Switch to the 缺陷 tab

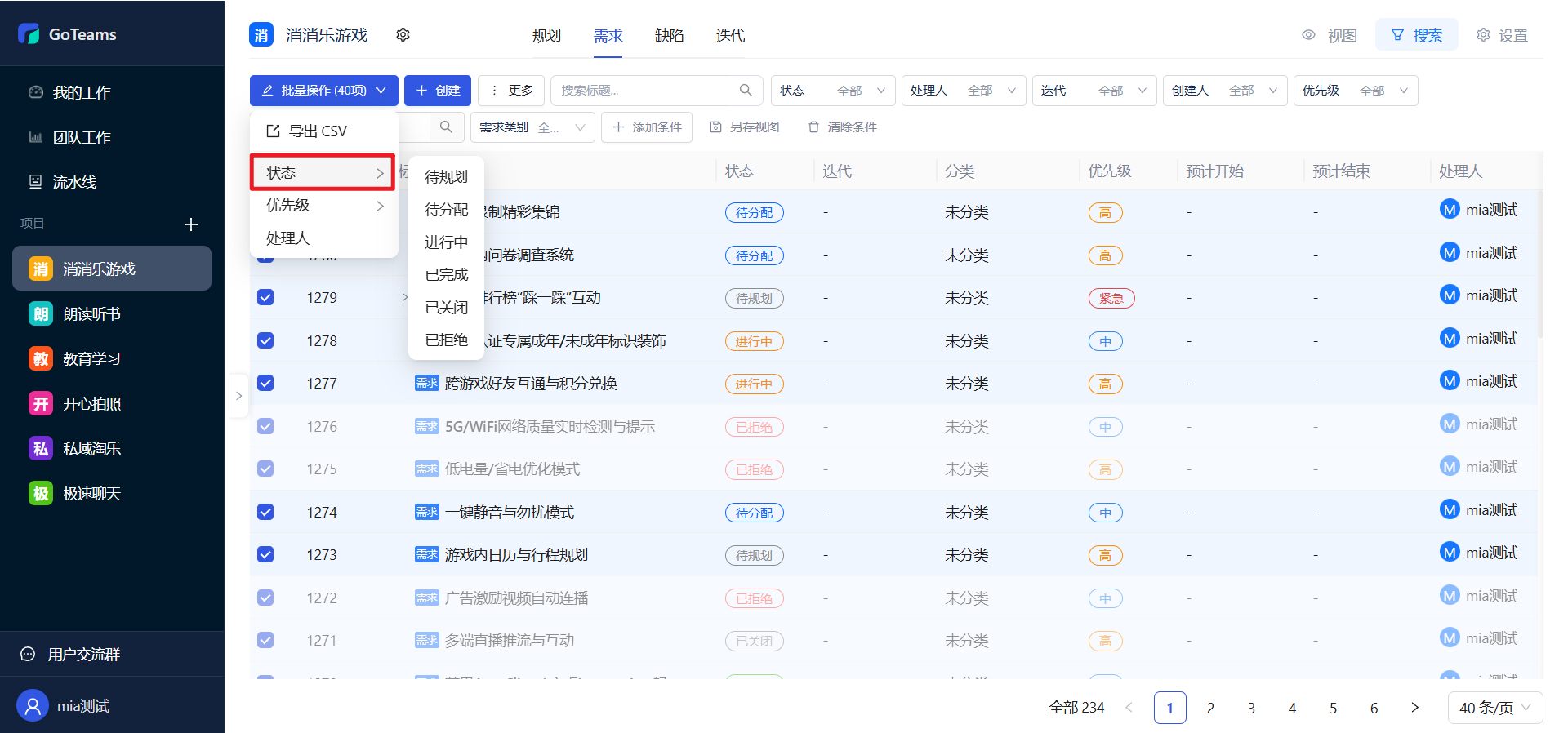pos(669,36)
